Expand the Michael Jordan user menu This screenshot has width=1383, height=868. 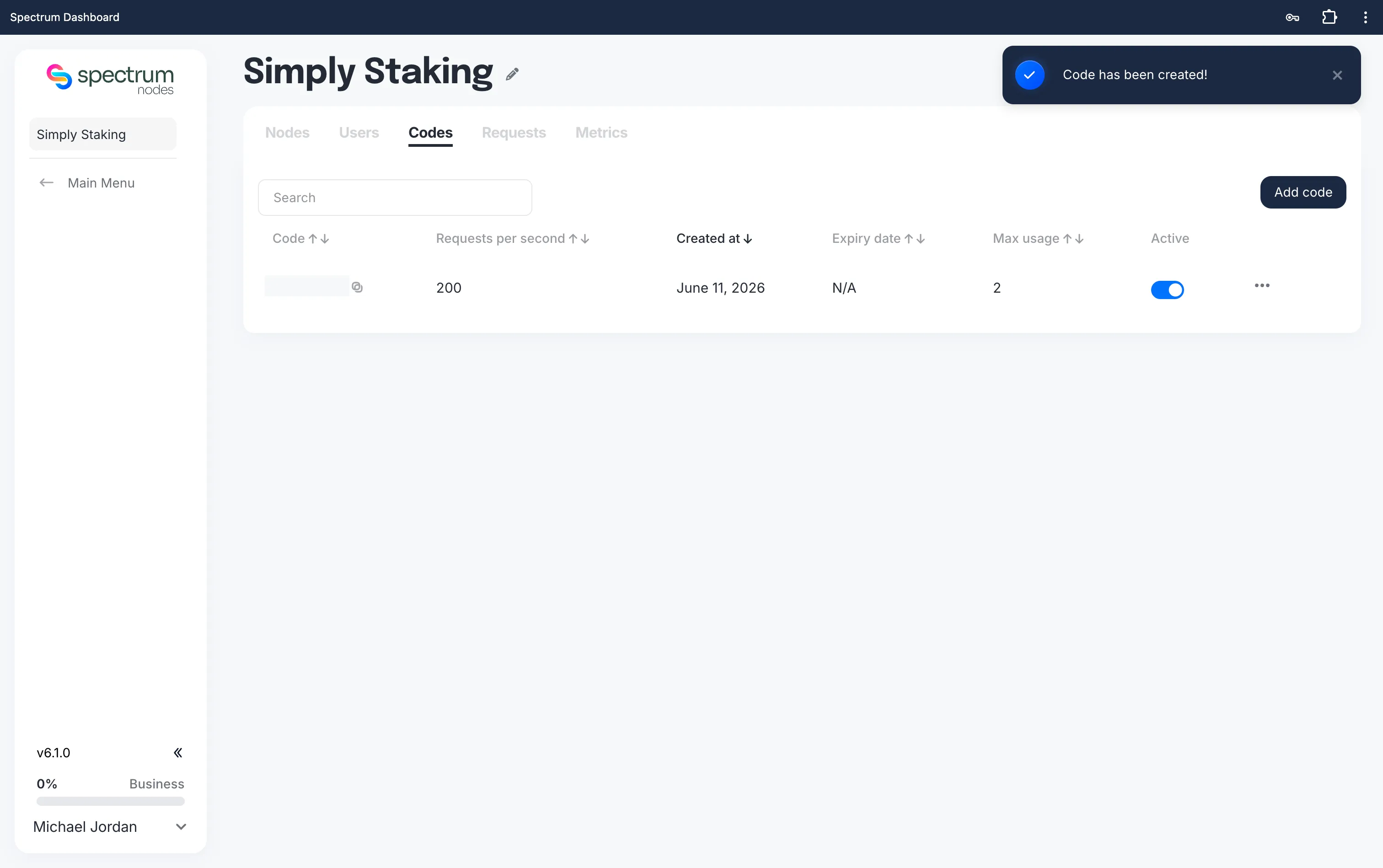[181, 827]
